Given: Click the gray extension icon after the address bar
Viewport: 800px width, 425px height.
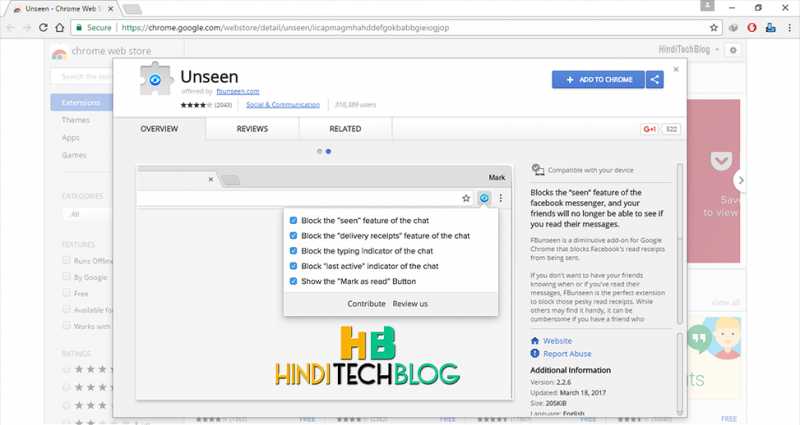Looking at the screenshot, I should [x=733, y=28].
